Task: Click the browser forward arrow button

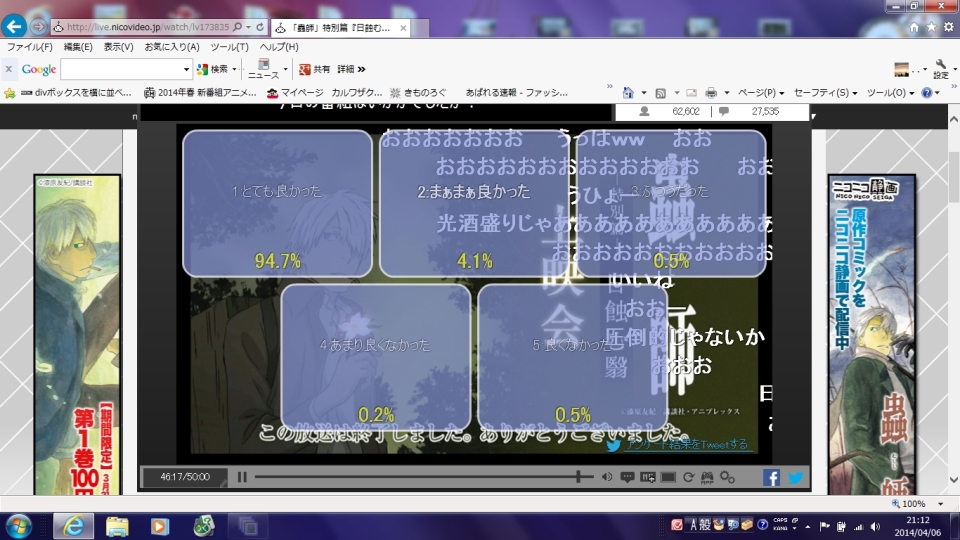Action: pyautogui.click(x=38, y=26)
